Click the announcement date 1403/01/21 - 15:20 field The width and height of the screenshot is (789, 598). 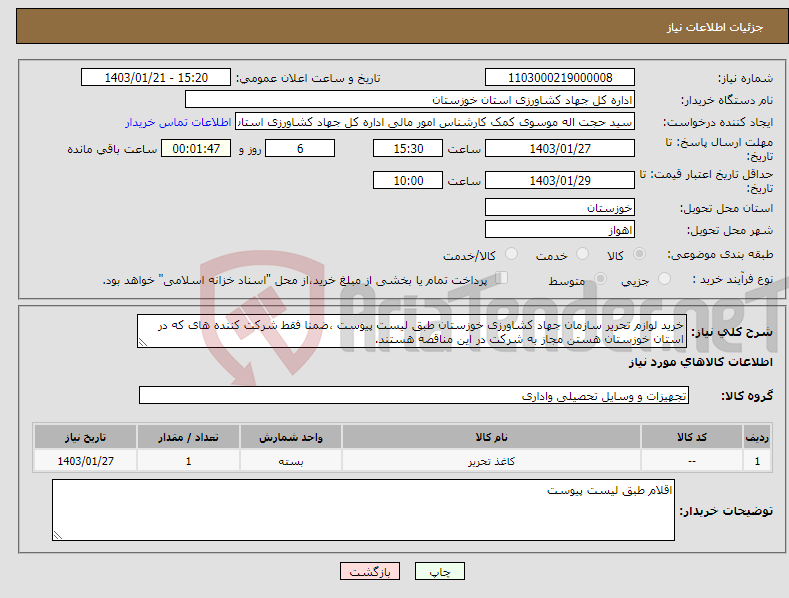[x=156, y=78]
